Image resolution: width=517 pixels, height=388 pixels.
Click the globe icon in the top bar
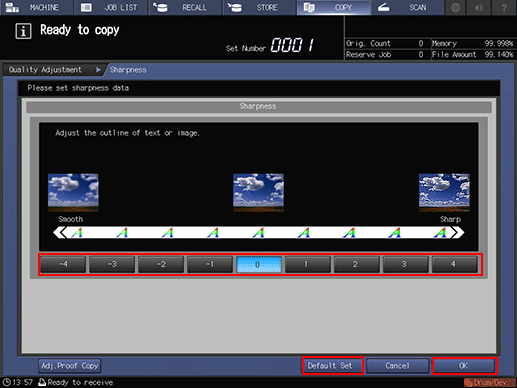456,7
